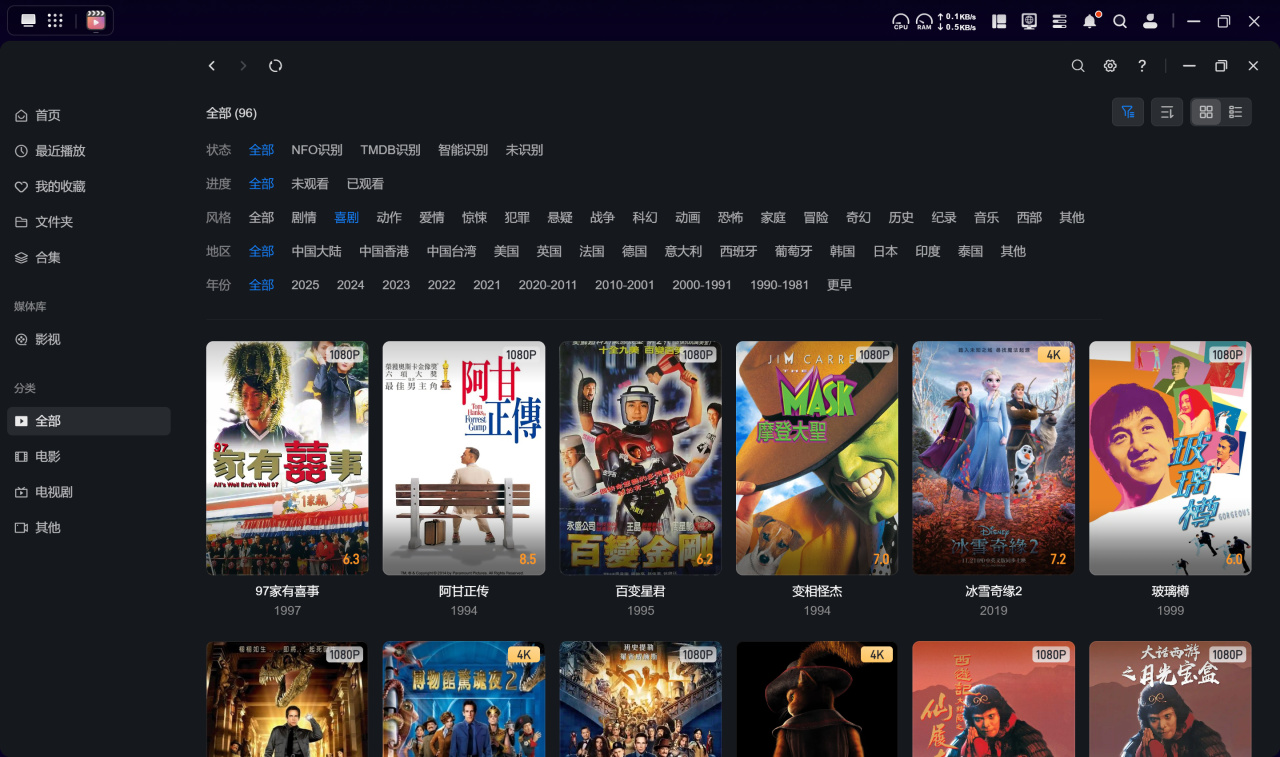The image size is (1280, 757).
Task: Filter status by NFO识别
Action: click(x=317, y=150)
